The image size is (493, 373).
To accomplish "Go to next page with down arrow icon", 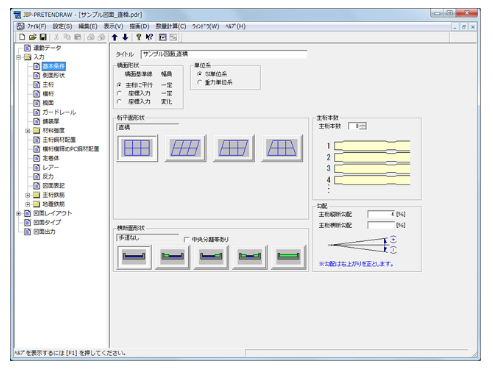I will tap(125, 37).
